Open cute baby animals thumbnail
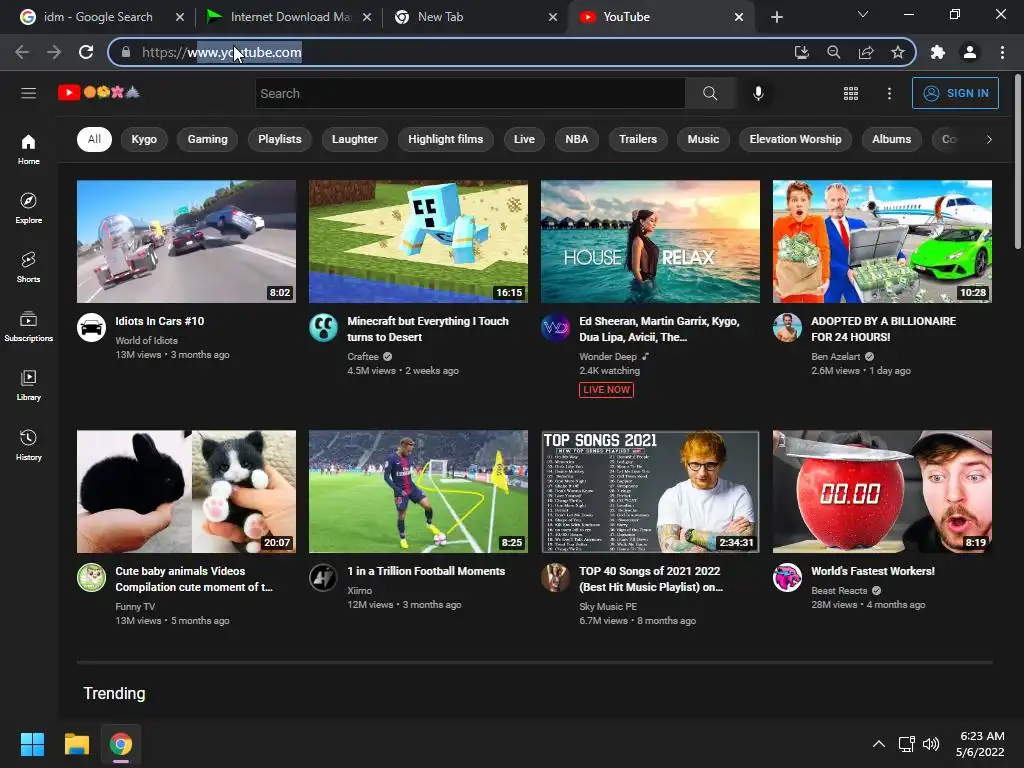 [x=186, y=492]
